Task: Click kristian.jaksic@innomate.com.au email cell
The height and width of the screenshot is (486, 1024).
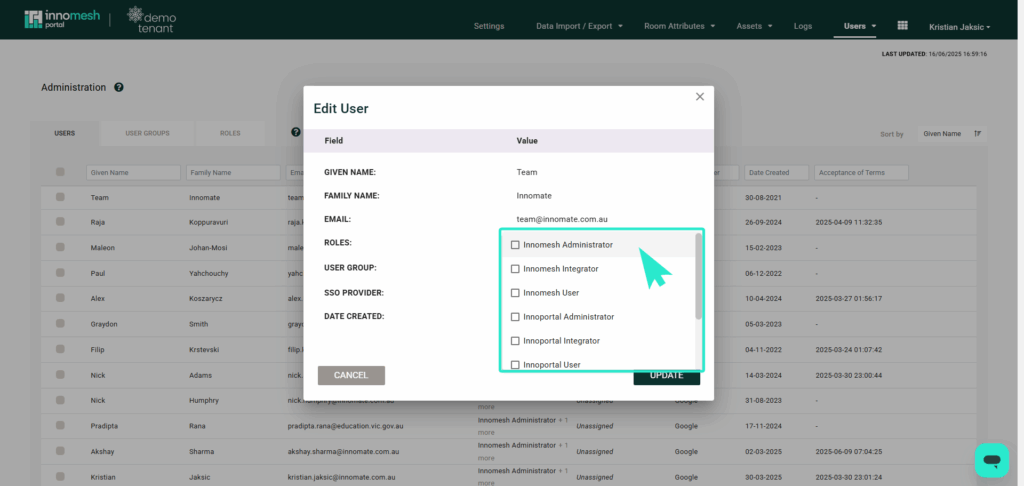Action: coord(344,477)
